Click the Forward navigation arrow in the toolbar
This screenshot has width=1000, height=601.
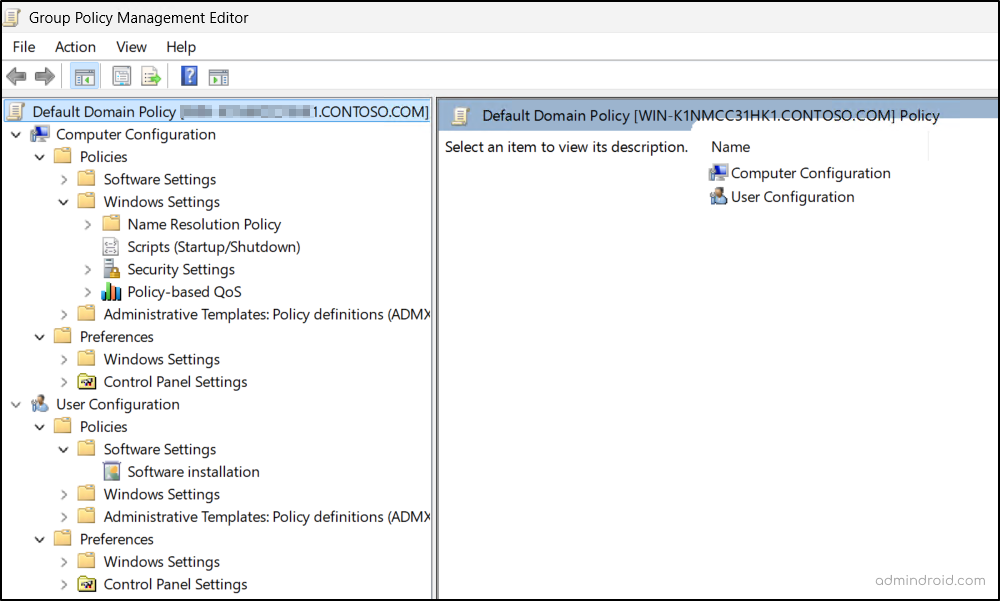[44, 76]
